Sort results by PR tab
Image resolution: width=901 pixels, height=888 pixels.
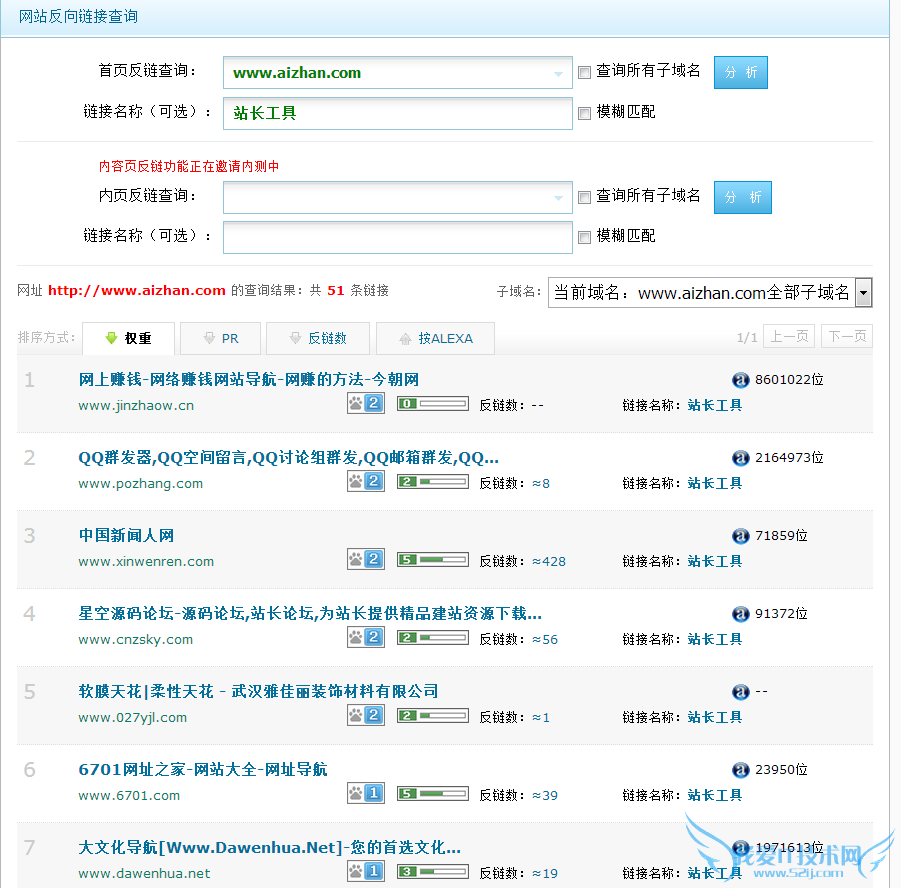221,339
